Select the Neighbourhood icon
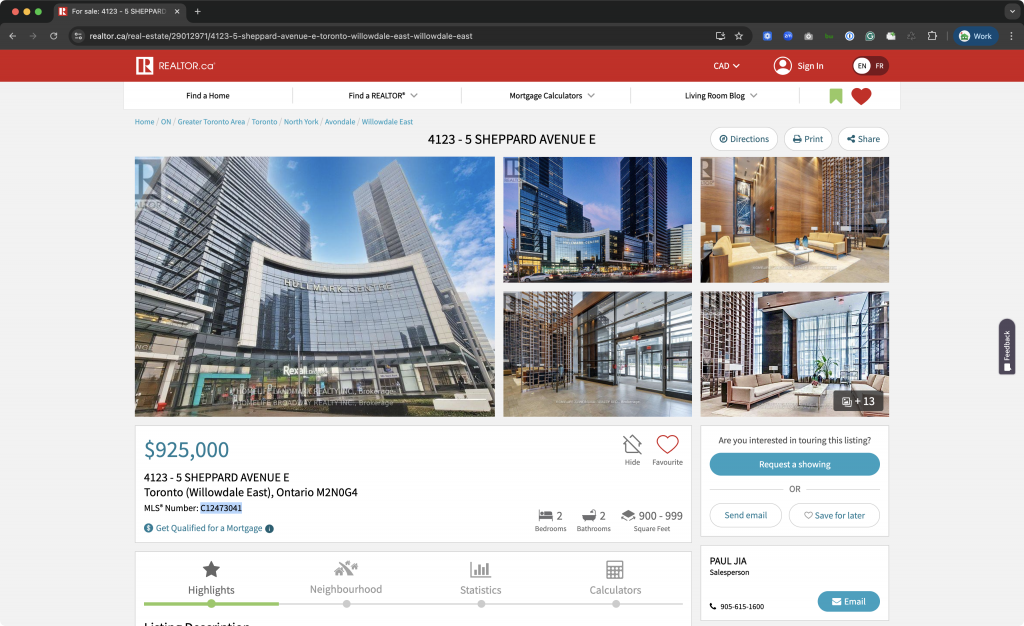 coord(346,569)
